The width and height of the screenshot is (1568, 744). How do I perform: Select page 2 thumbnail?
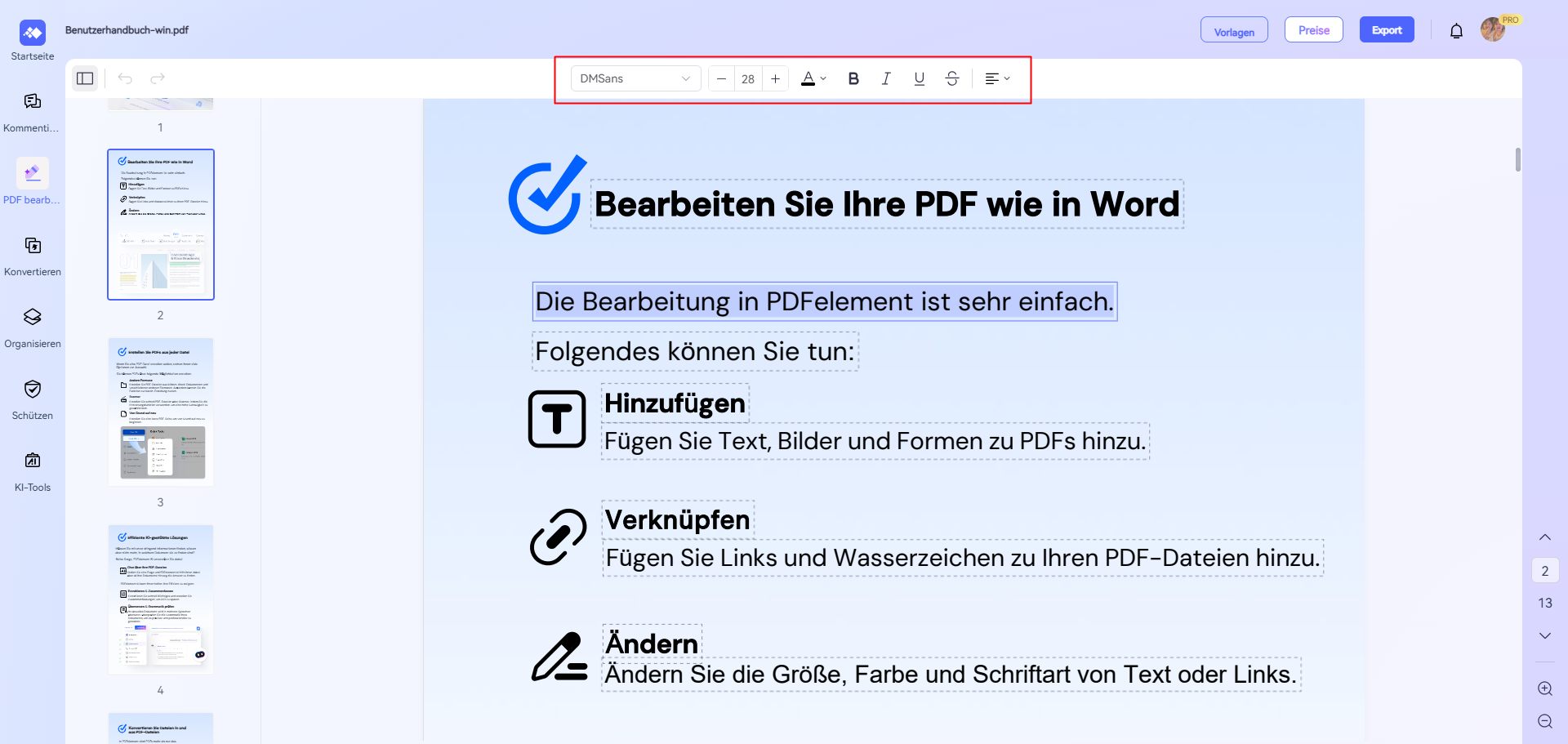pyautogui.click(x=161, y=225)
